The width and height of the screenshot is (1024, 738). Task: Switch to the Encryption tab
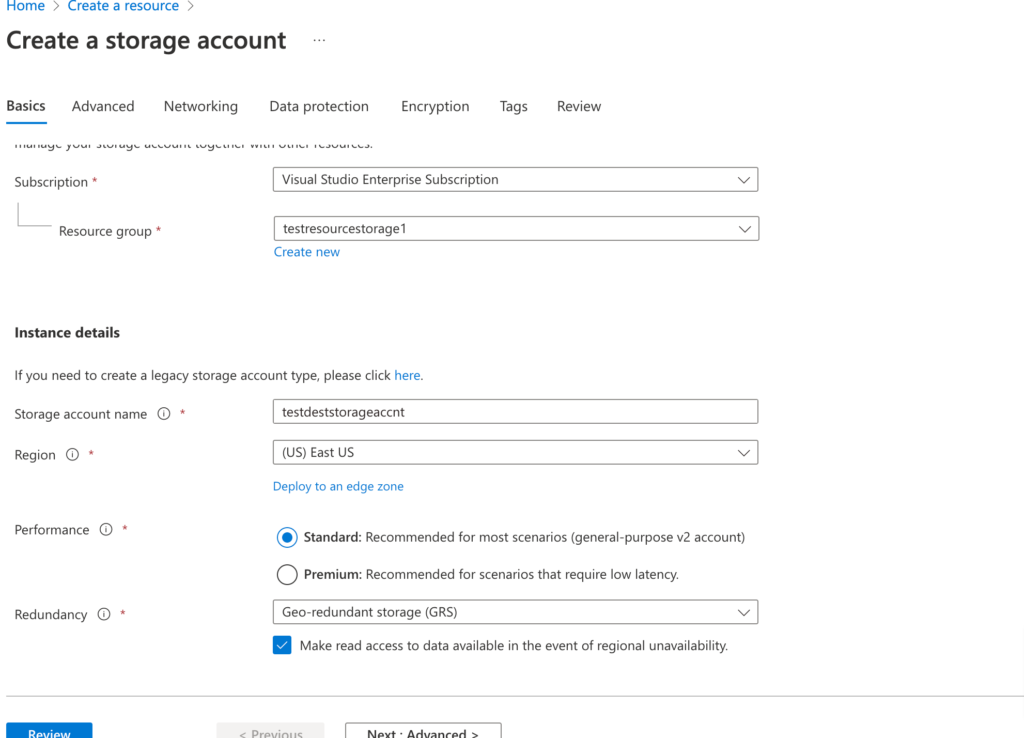point(434,106)
